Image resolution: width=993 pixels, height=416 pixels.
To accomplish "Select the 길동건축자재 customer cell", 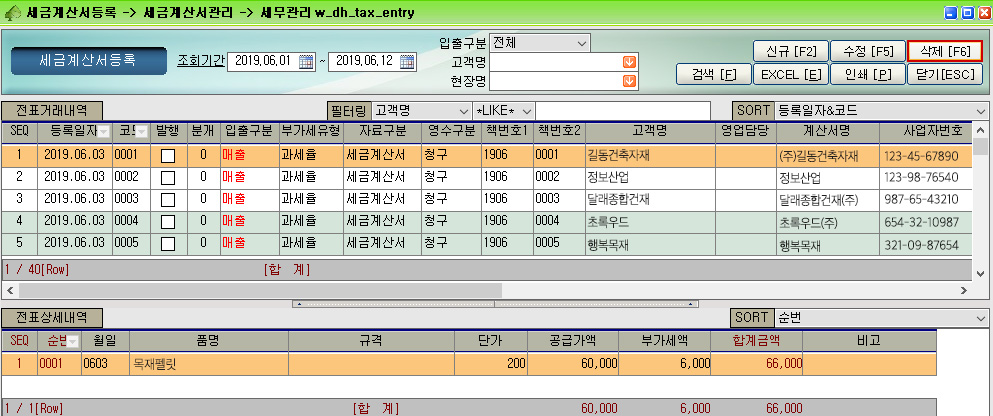I will point(650,155).
